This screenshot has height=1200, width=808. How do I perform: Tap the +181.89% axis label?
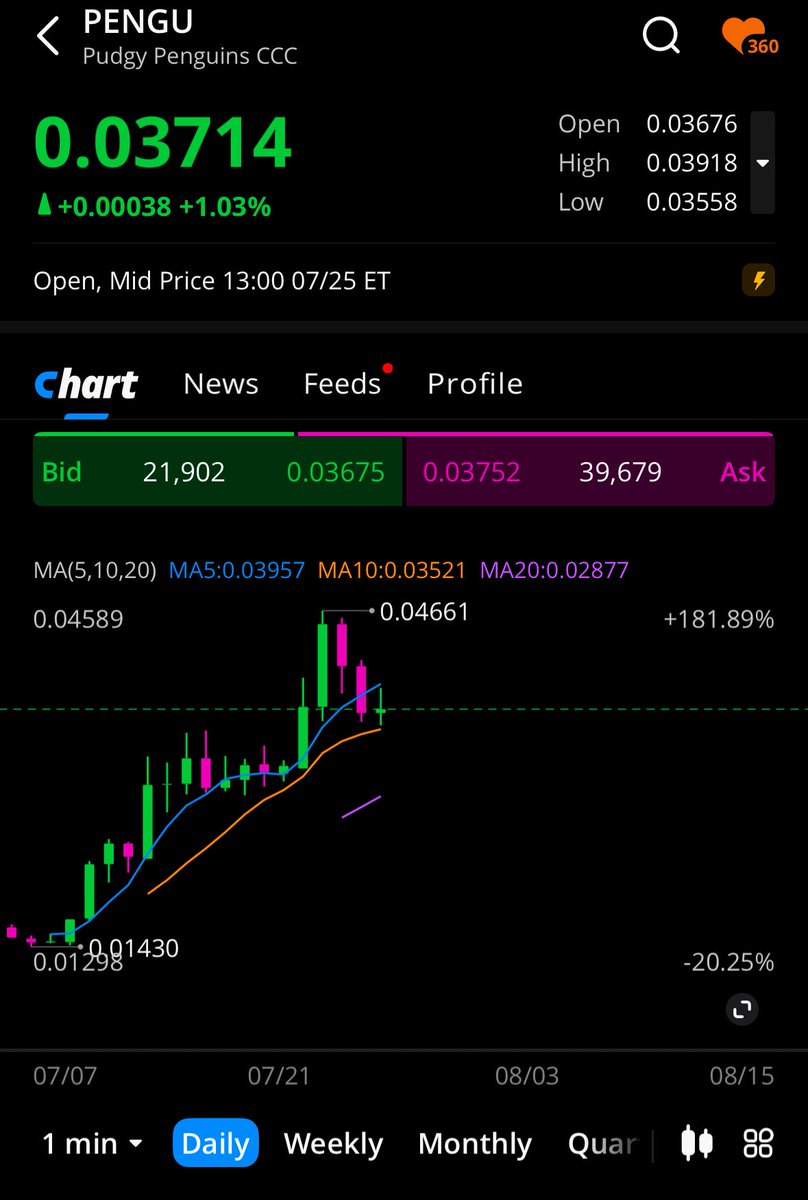[x=719, y=620]
